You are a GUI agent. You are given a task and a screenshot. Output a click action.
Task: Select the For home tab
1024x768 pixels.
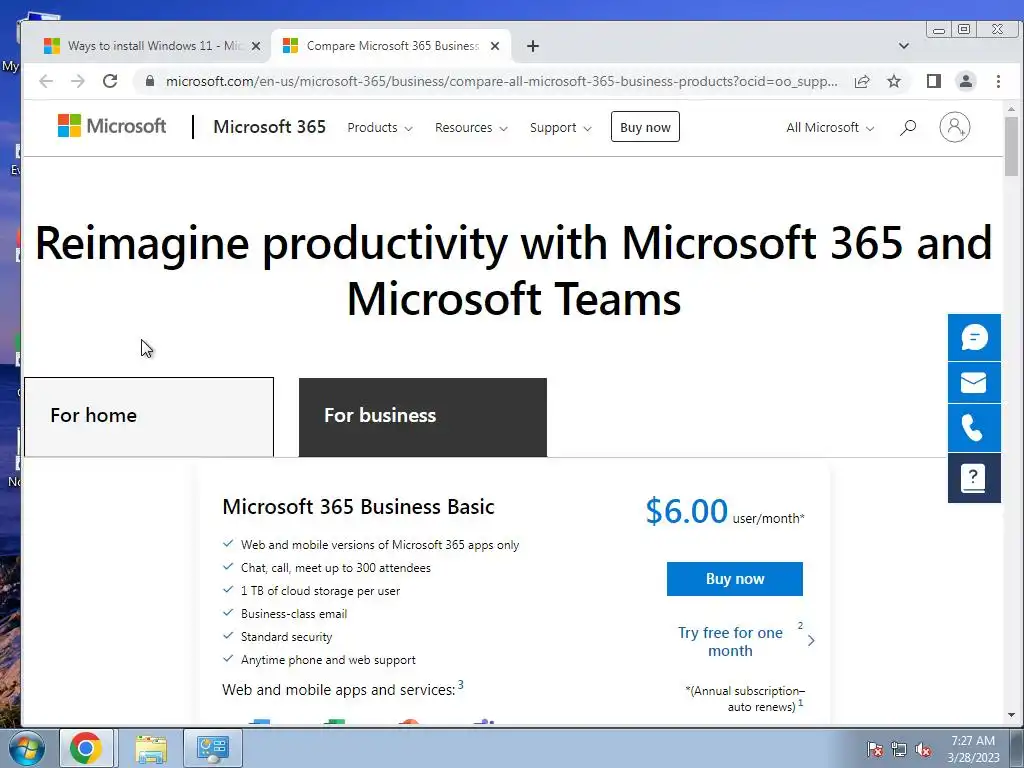149,417
